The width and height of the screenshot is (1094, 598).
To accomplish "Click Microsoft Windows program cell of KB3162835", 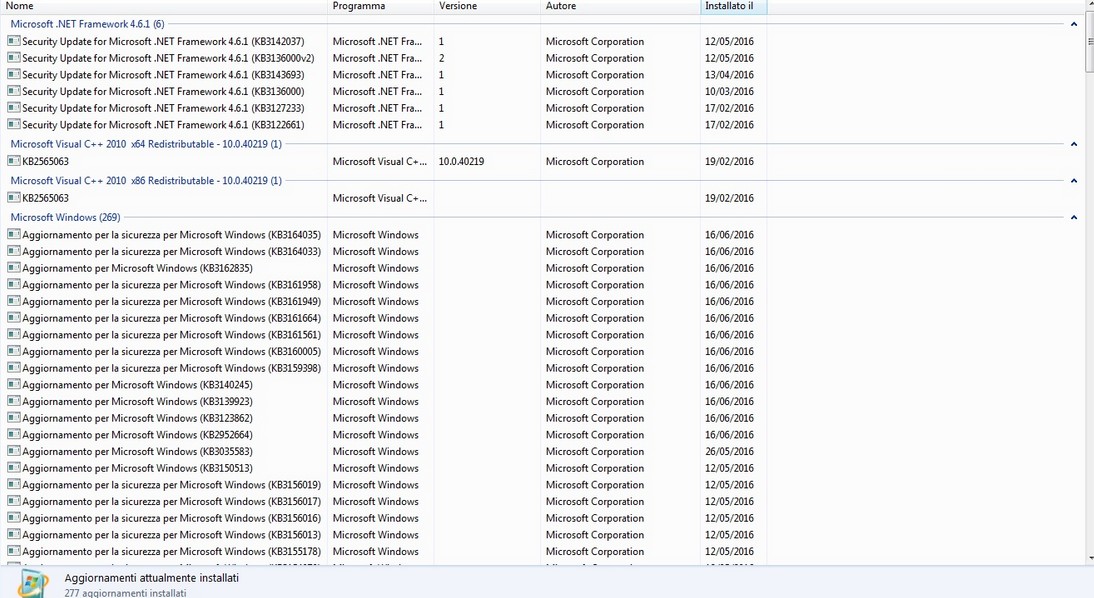I will pyautogui.click(x=375, y=268).
